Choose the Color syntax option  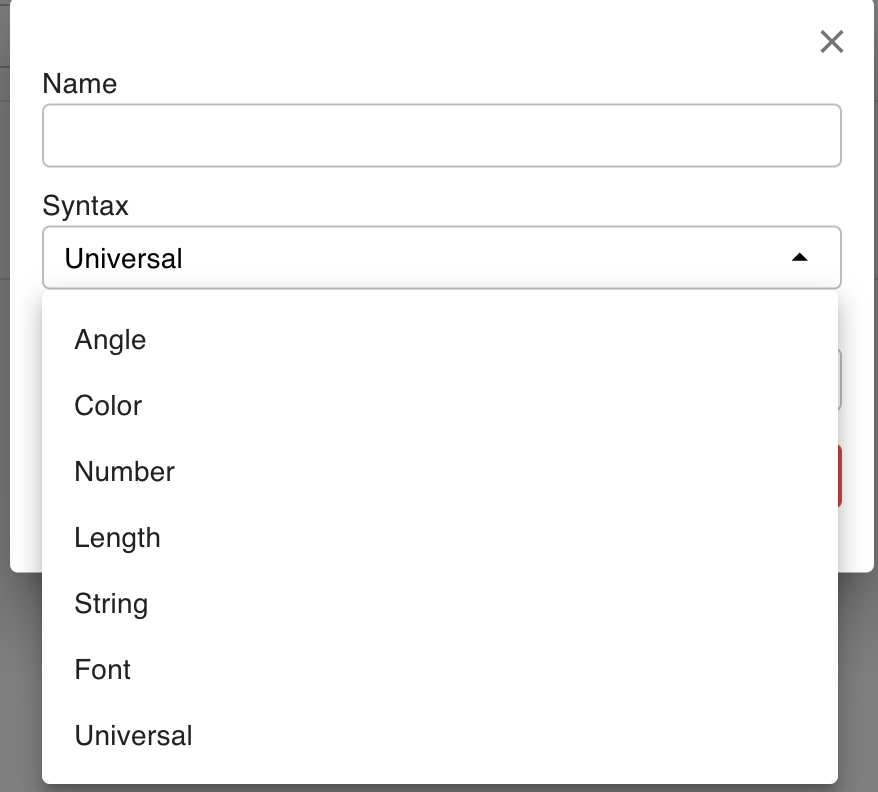point(108,406)
